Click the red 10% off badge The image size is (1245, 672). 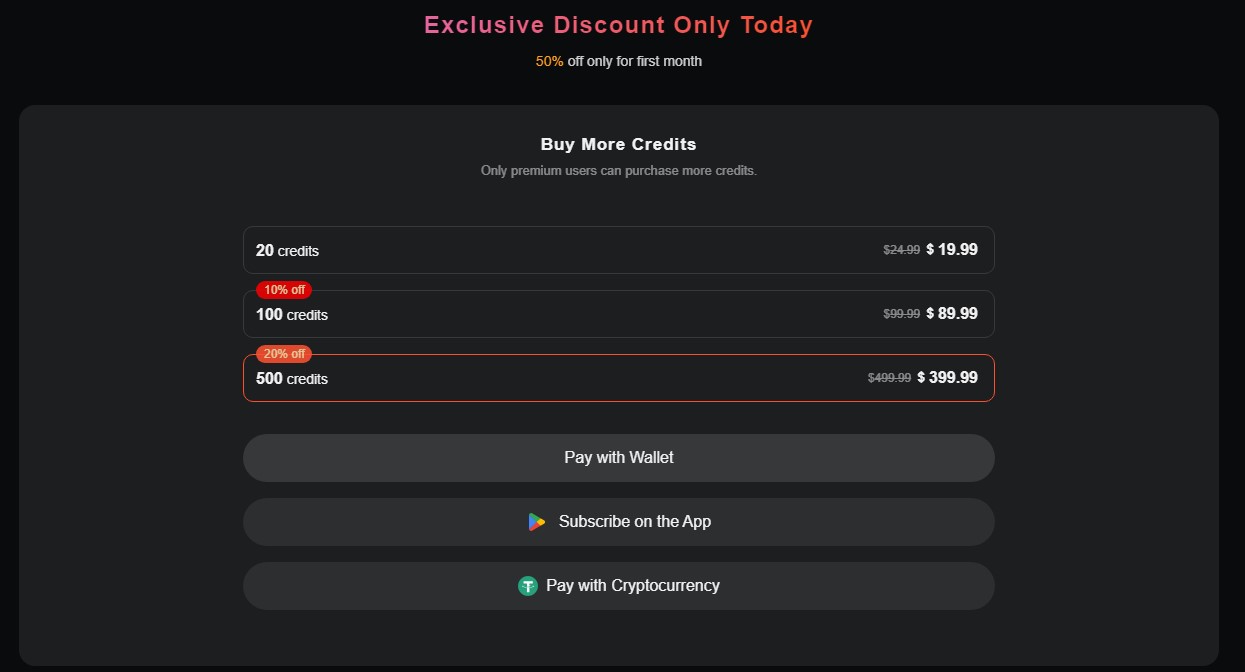284,290
